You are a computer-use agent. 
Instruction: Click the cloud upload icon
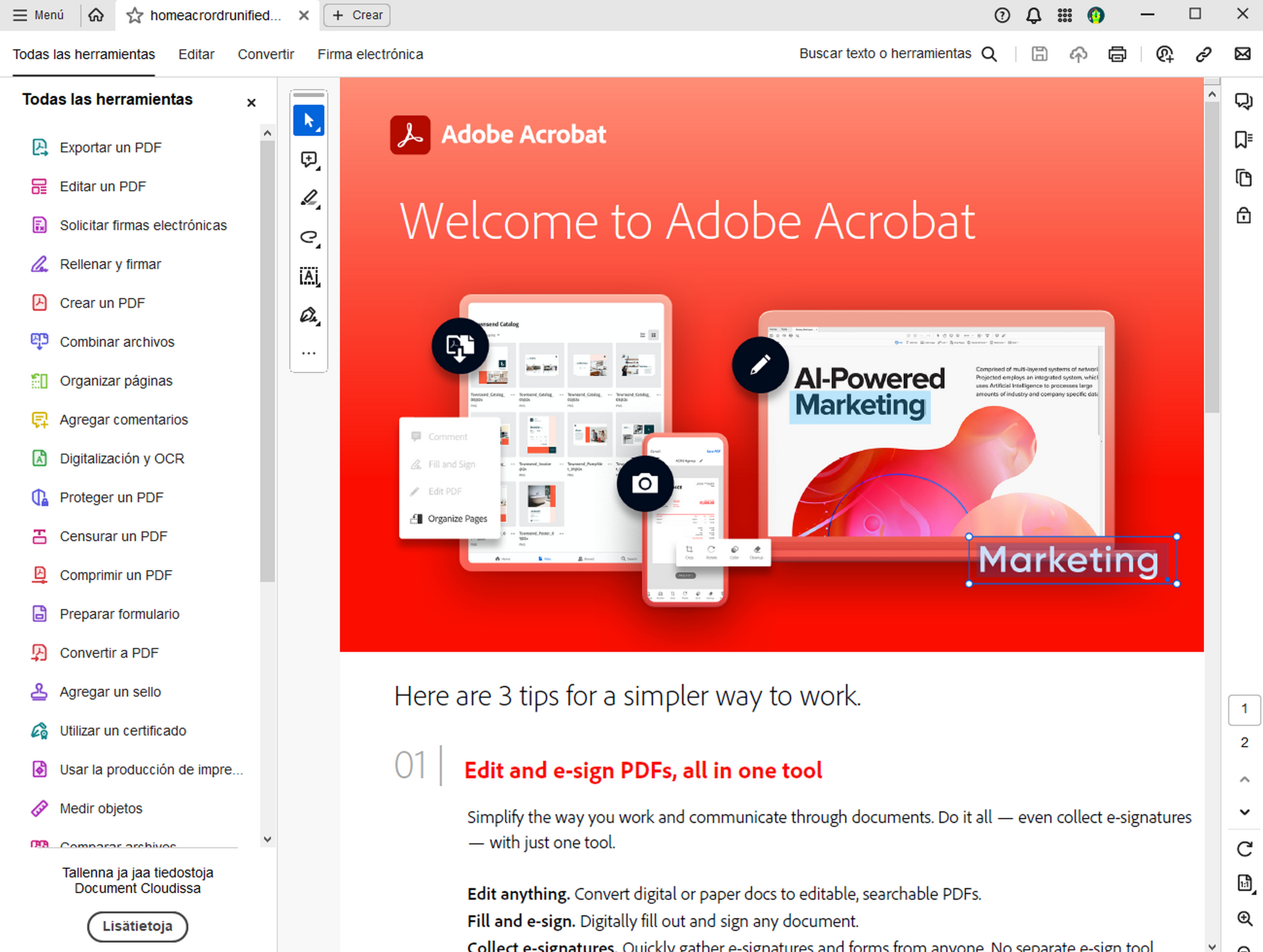(1078, 54)
